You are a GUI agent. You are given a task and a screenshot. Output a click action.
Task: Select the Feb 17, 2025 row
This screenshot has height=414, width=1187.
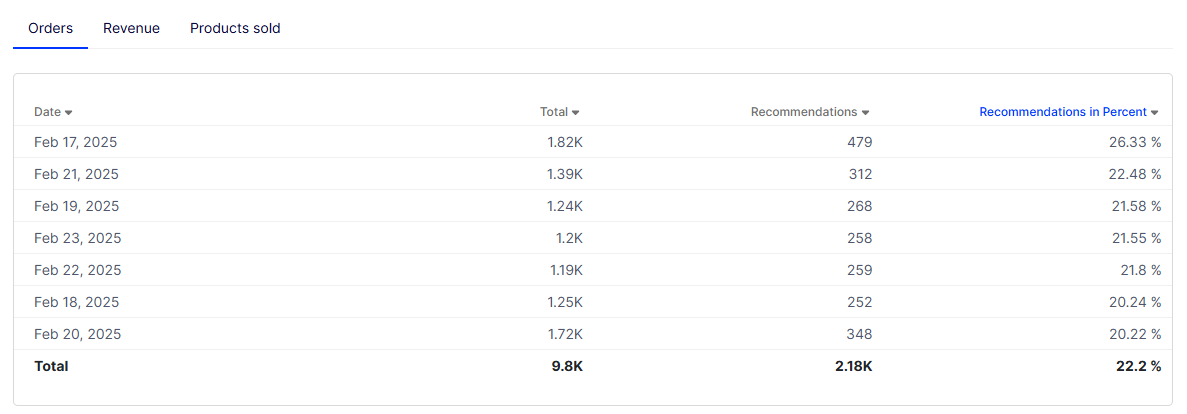tap(594, 142)
